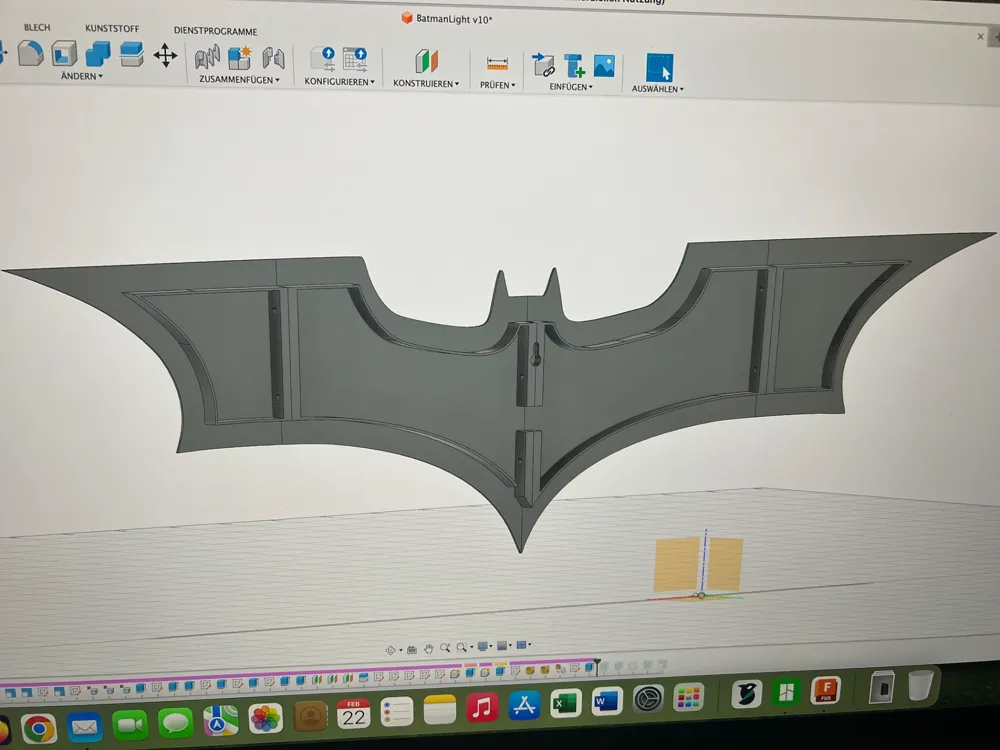1000x750 pixels.
Task: Open Autodesk Fusion from the Dock
Action: click(x=826, y=690)
